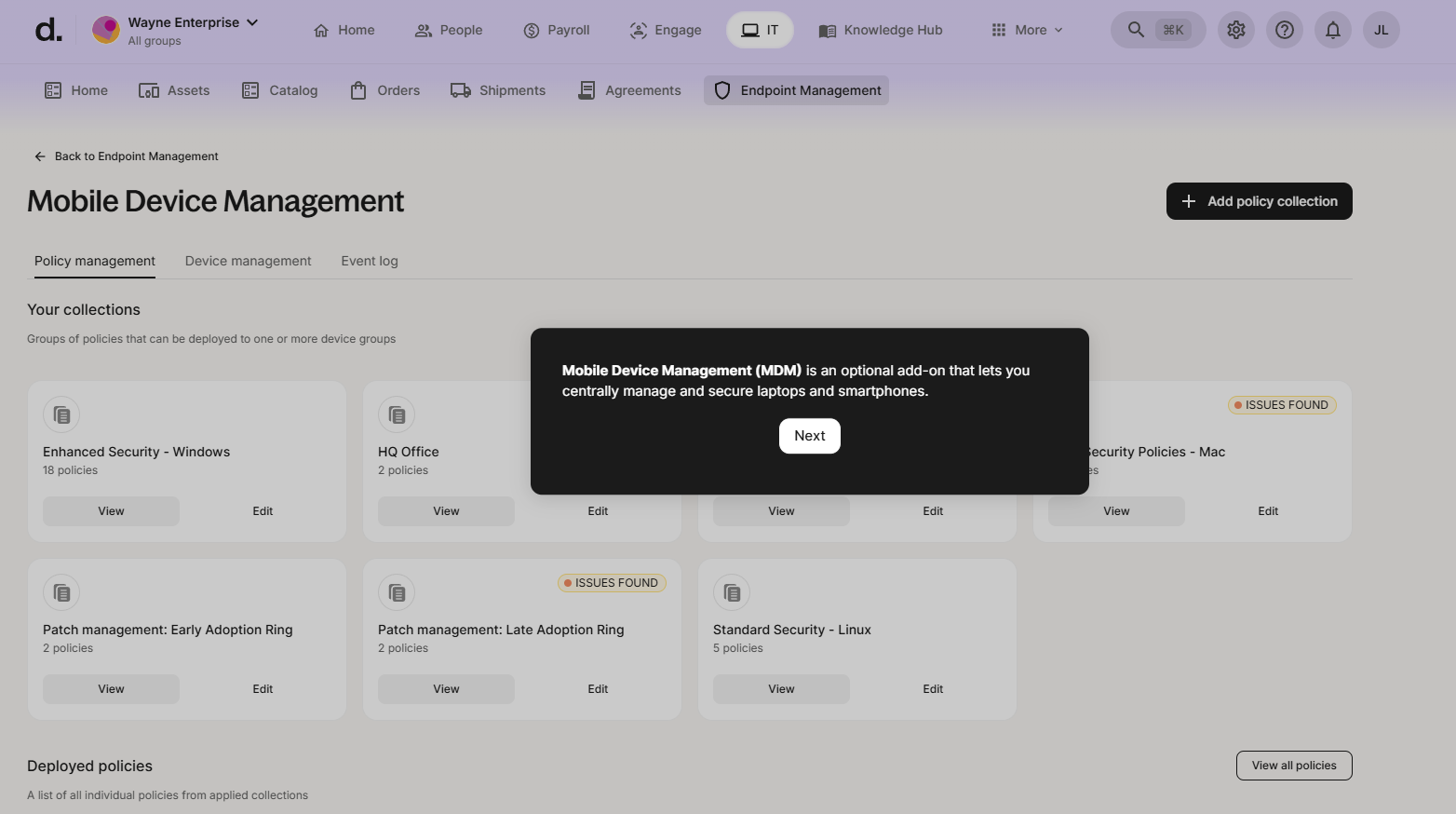Click the Add policy collection button
This screenshot has width=1456, height=814.
point(1259,201)
